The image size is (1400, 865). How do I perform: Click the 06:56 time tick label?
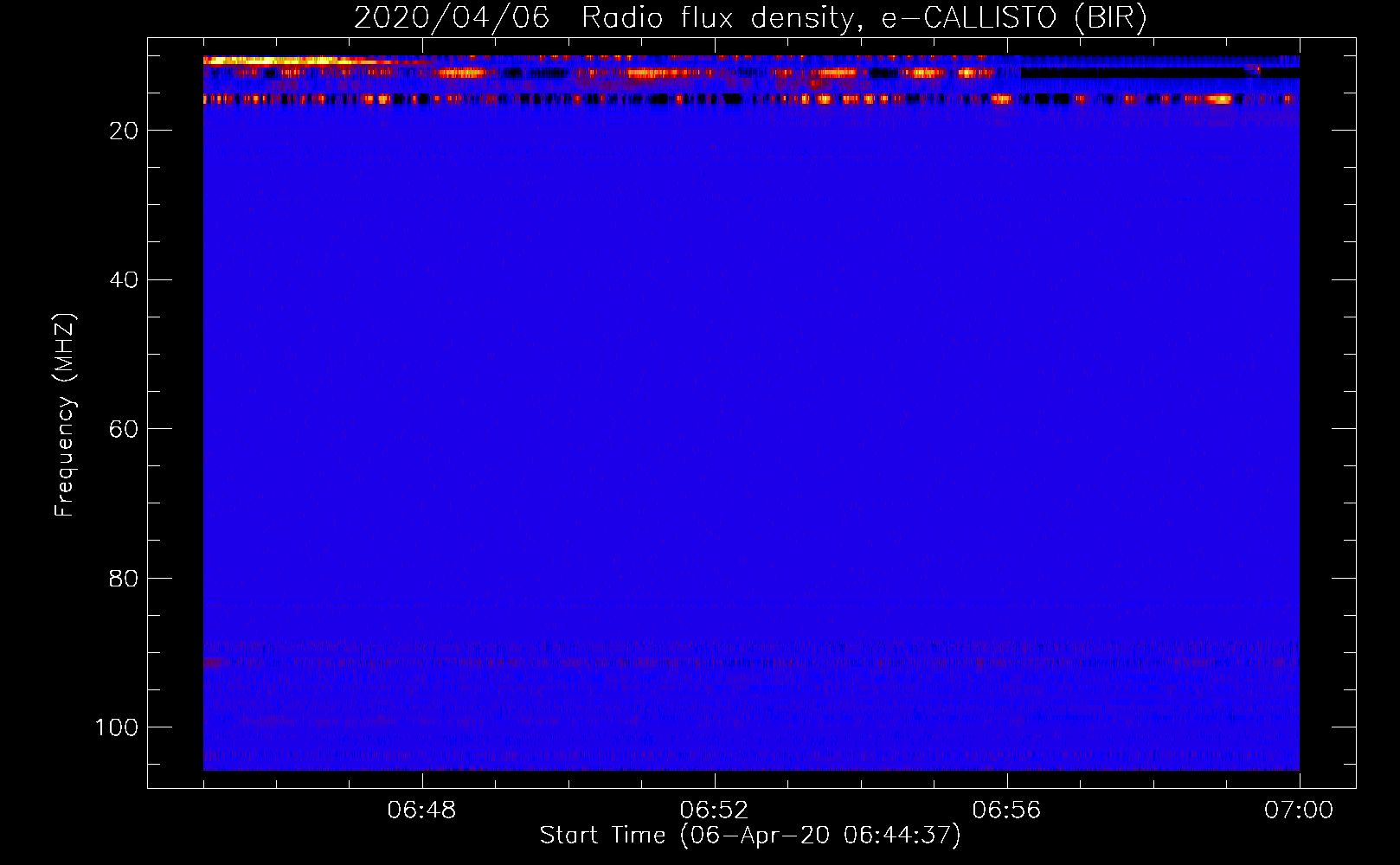(x=1006, y=811)
